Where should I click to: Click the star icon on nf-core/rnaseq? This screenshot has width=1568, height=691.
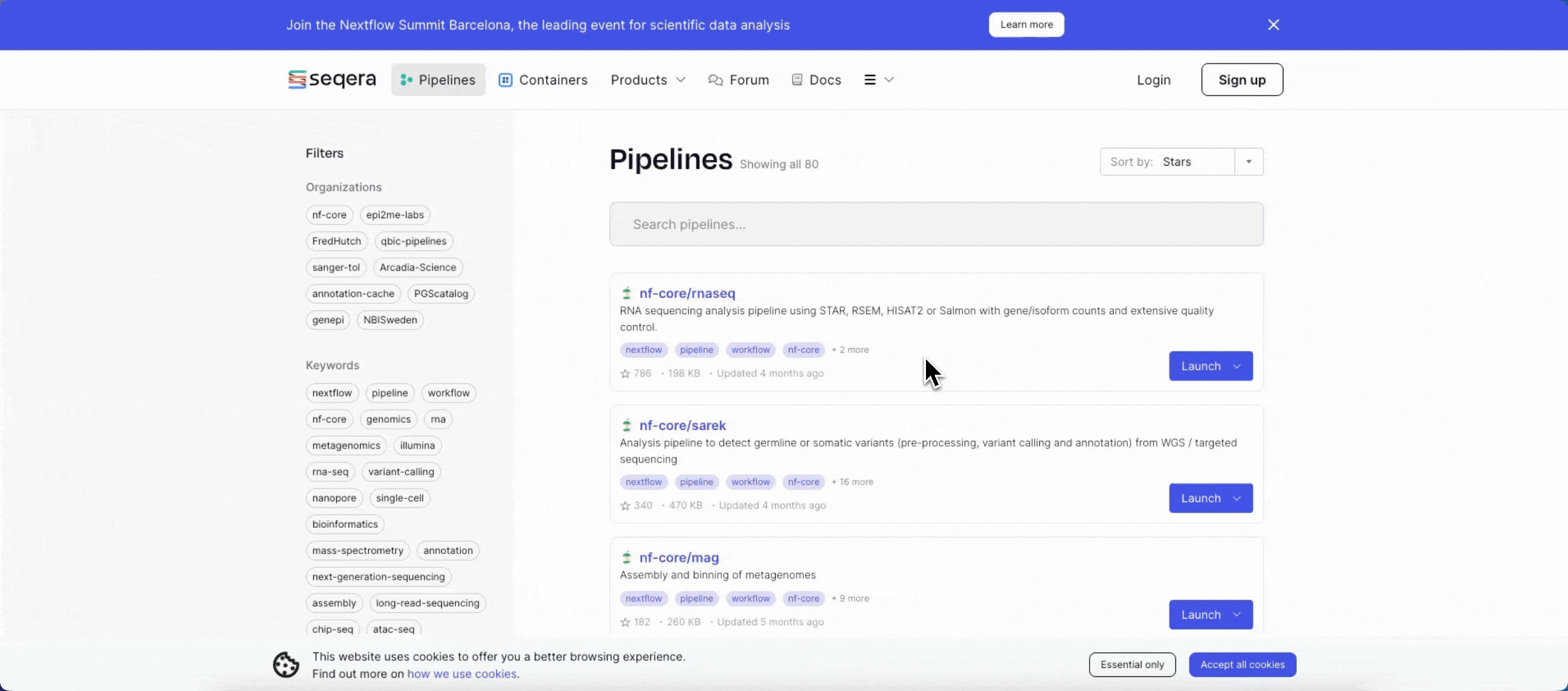click(x=625, y=374)
